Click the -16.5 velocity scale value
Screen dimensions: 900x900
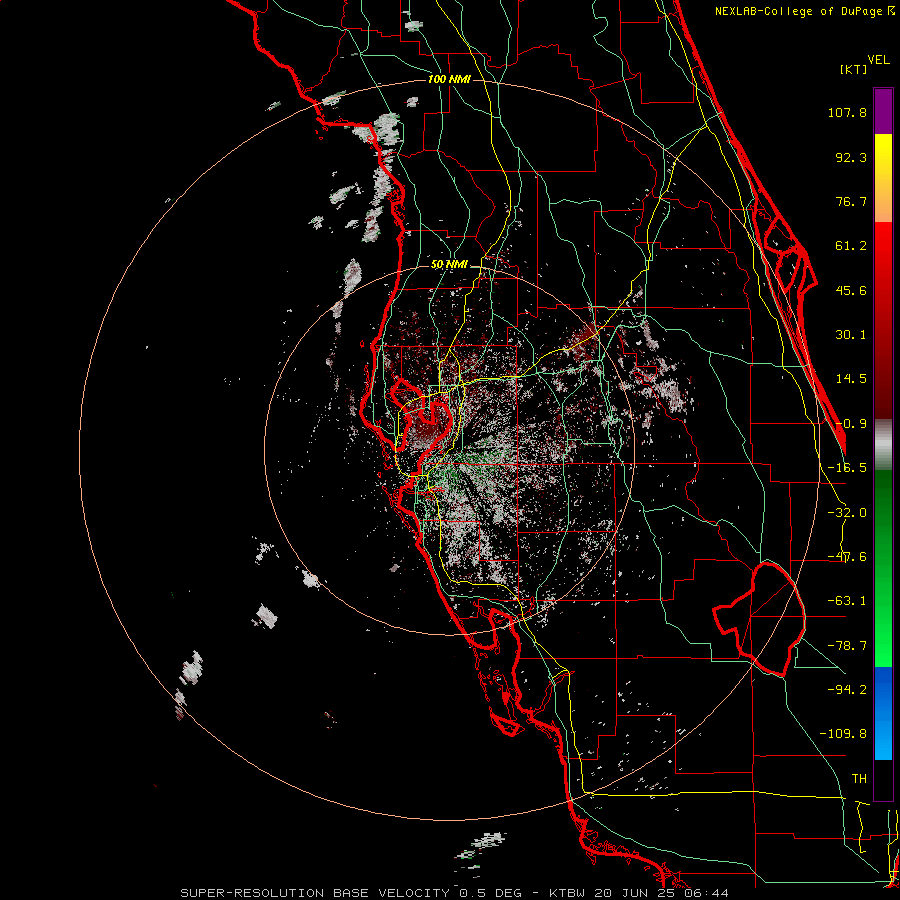click(847, 468)
